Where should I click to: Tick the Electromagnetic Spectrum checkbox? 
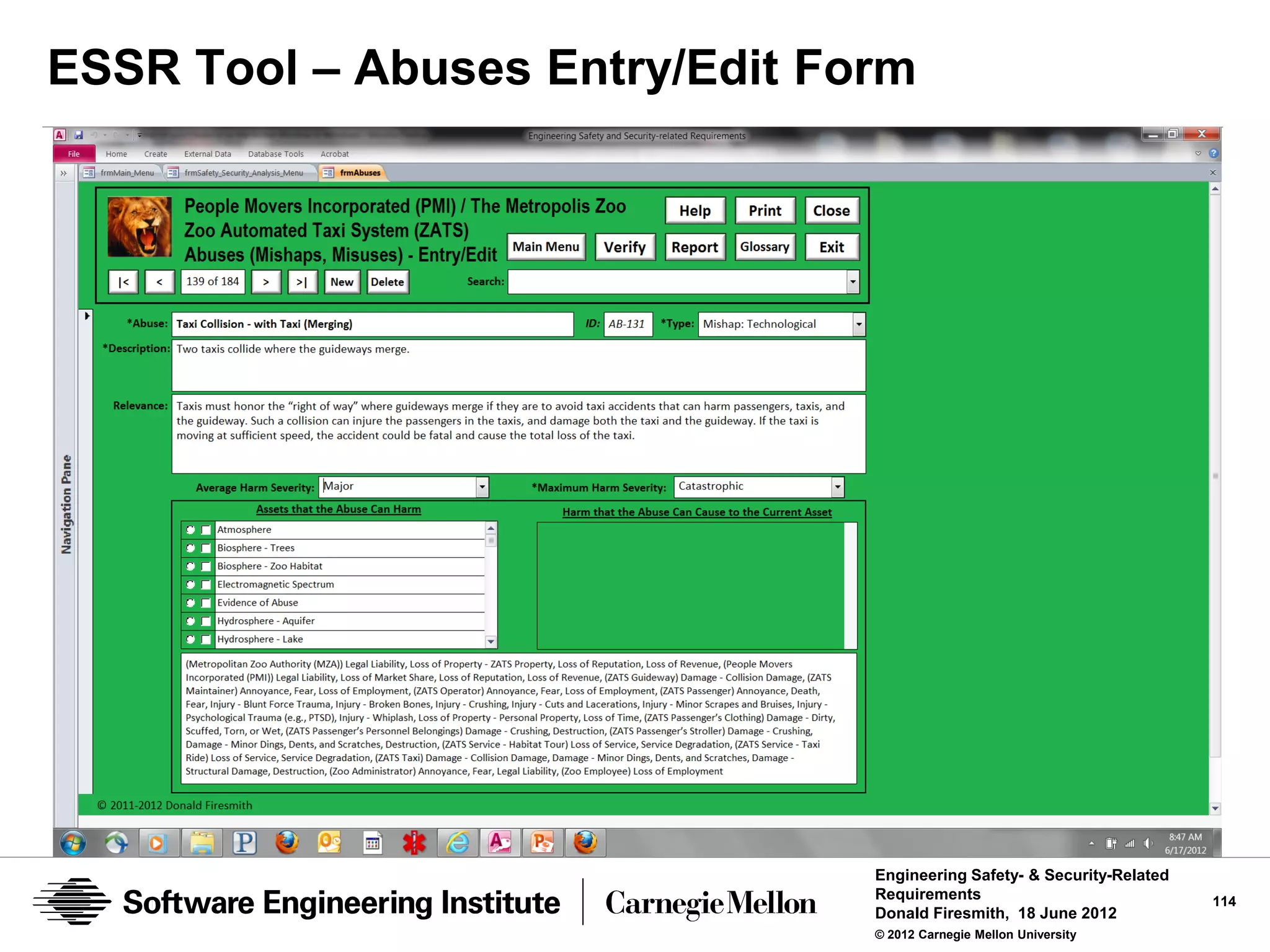[x=206, y=584]
